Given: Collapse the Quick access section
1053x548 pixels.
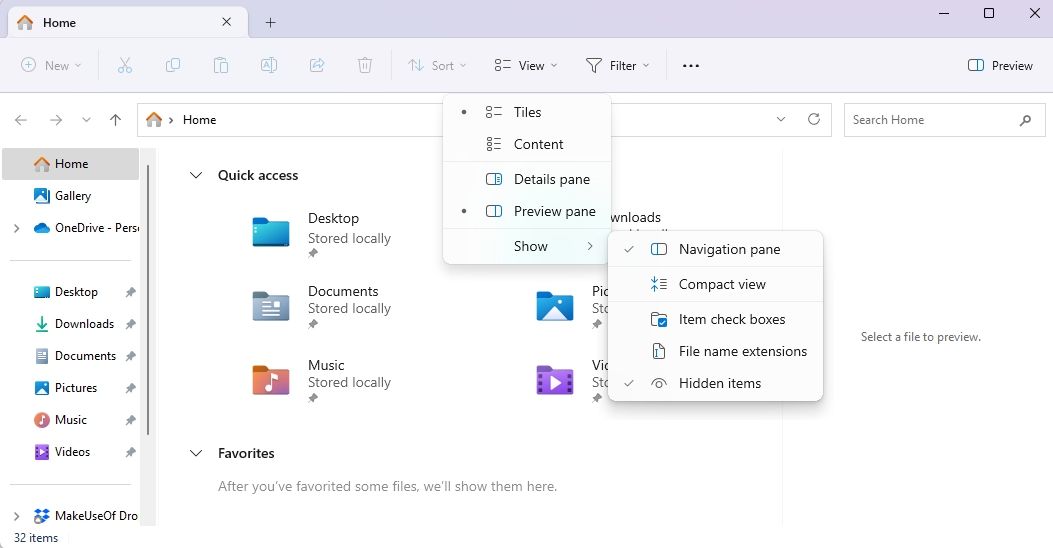Looking at the screenshot, I should (x=196, y=175).
